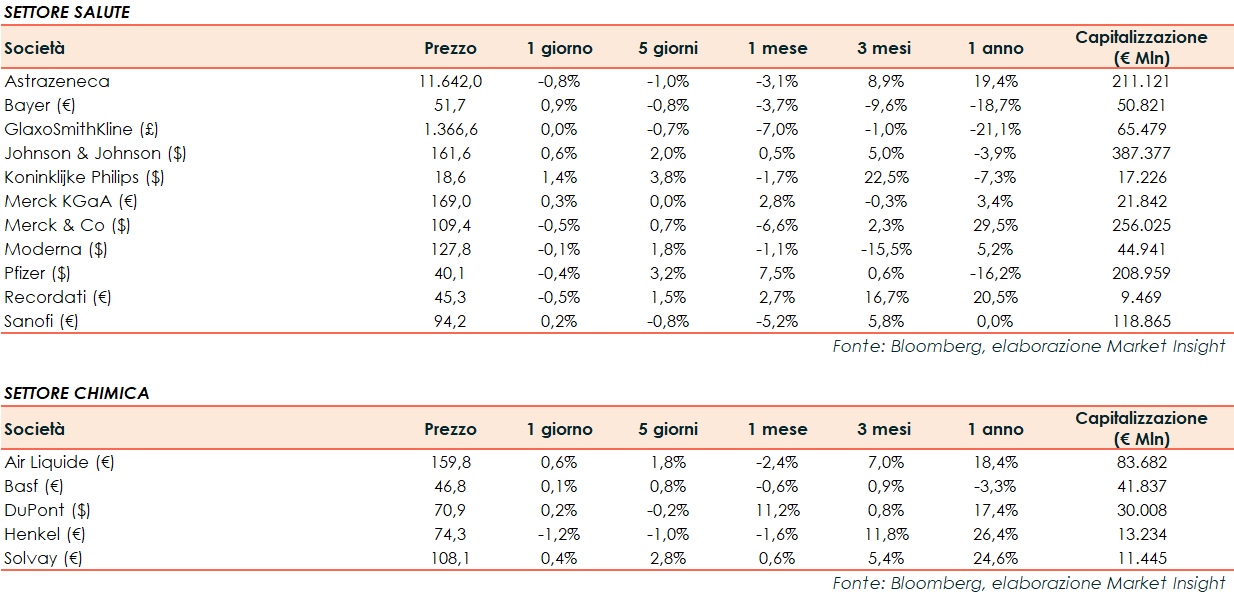
Task: Click the SETTORE SALUTE section title
Action: [67, 12]
